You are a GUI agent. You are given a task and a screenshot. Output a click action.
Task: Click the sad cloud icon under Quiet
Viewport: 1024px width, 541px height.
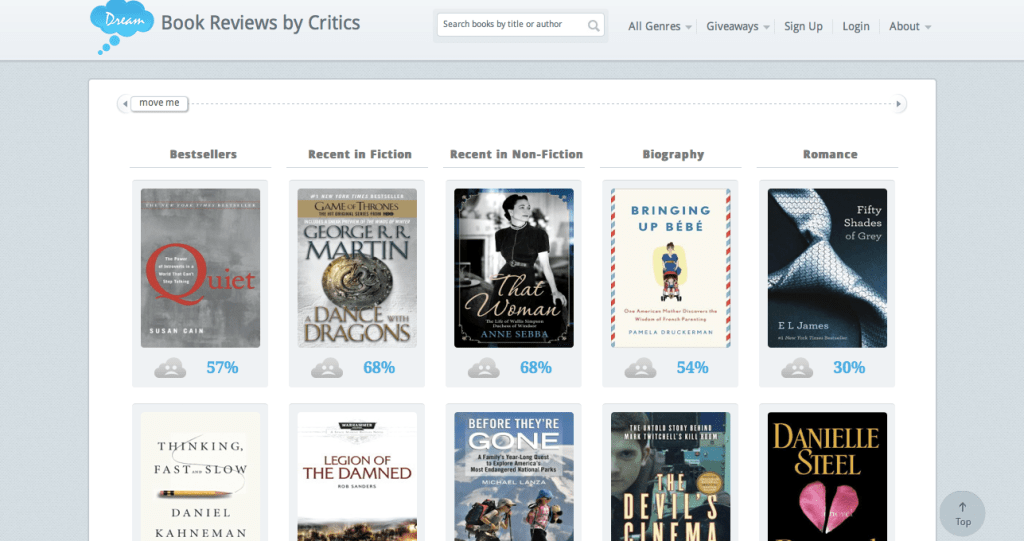[x=170, y=368]
